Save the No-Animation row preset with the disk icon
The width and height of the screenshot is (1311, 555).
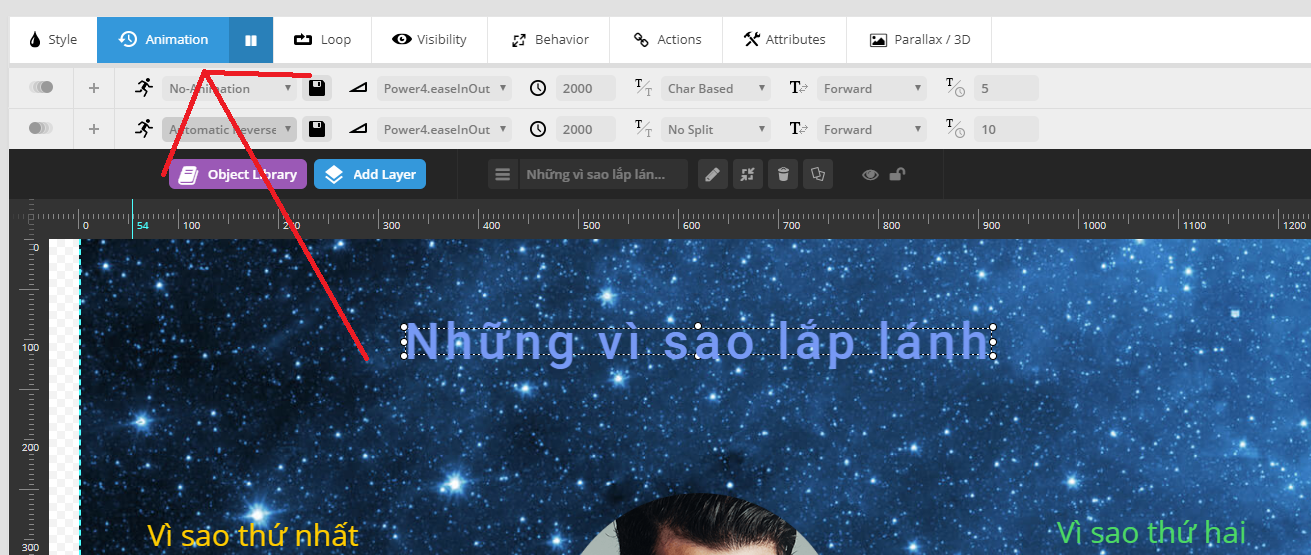(x=317, y=88)
